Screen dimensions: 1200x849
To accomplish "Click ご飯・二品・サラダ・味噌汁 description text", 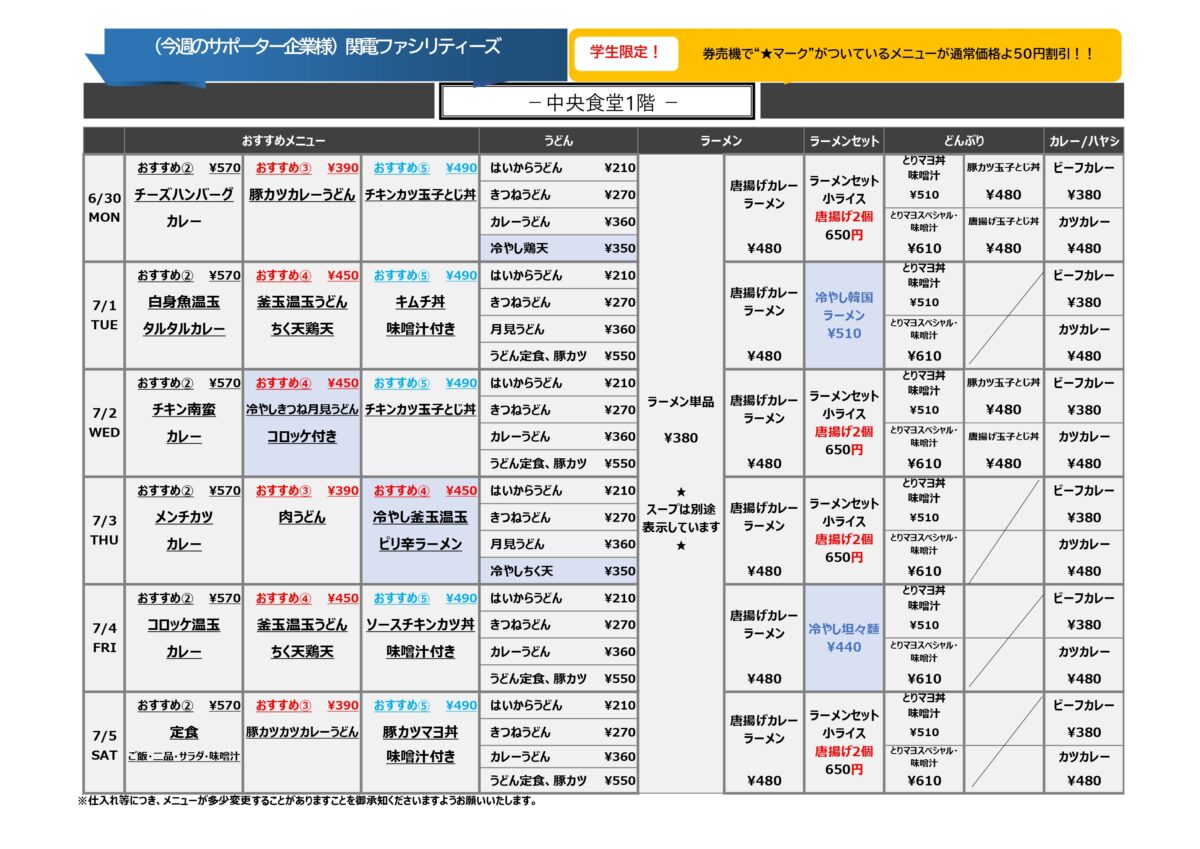I will [x=183, y=757].
